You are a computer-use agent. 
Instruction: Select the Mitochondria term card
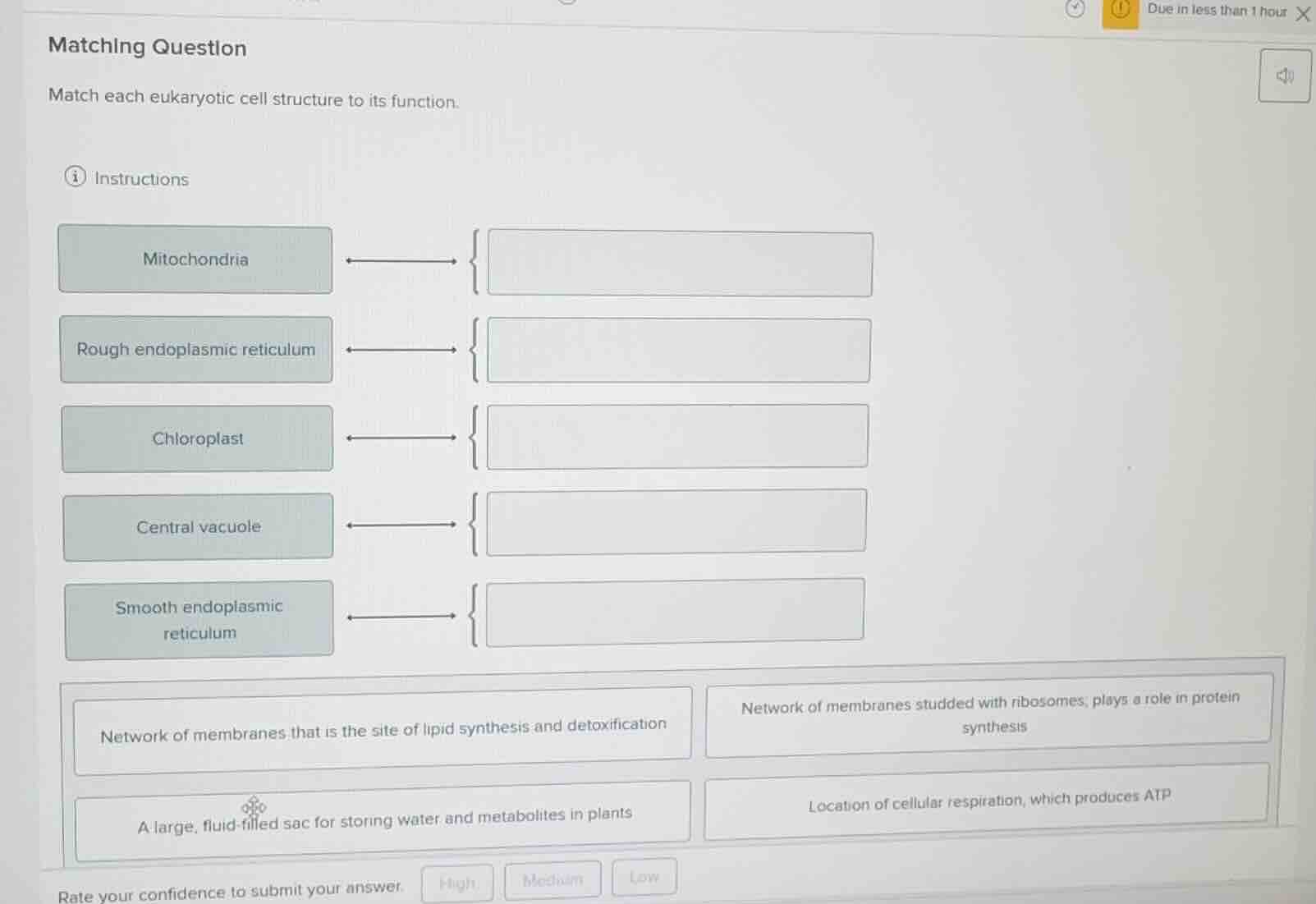click(195, 259)
